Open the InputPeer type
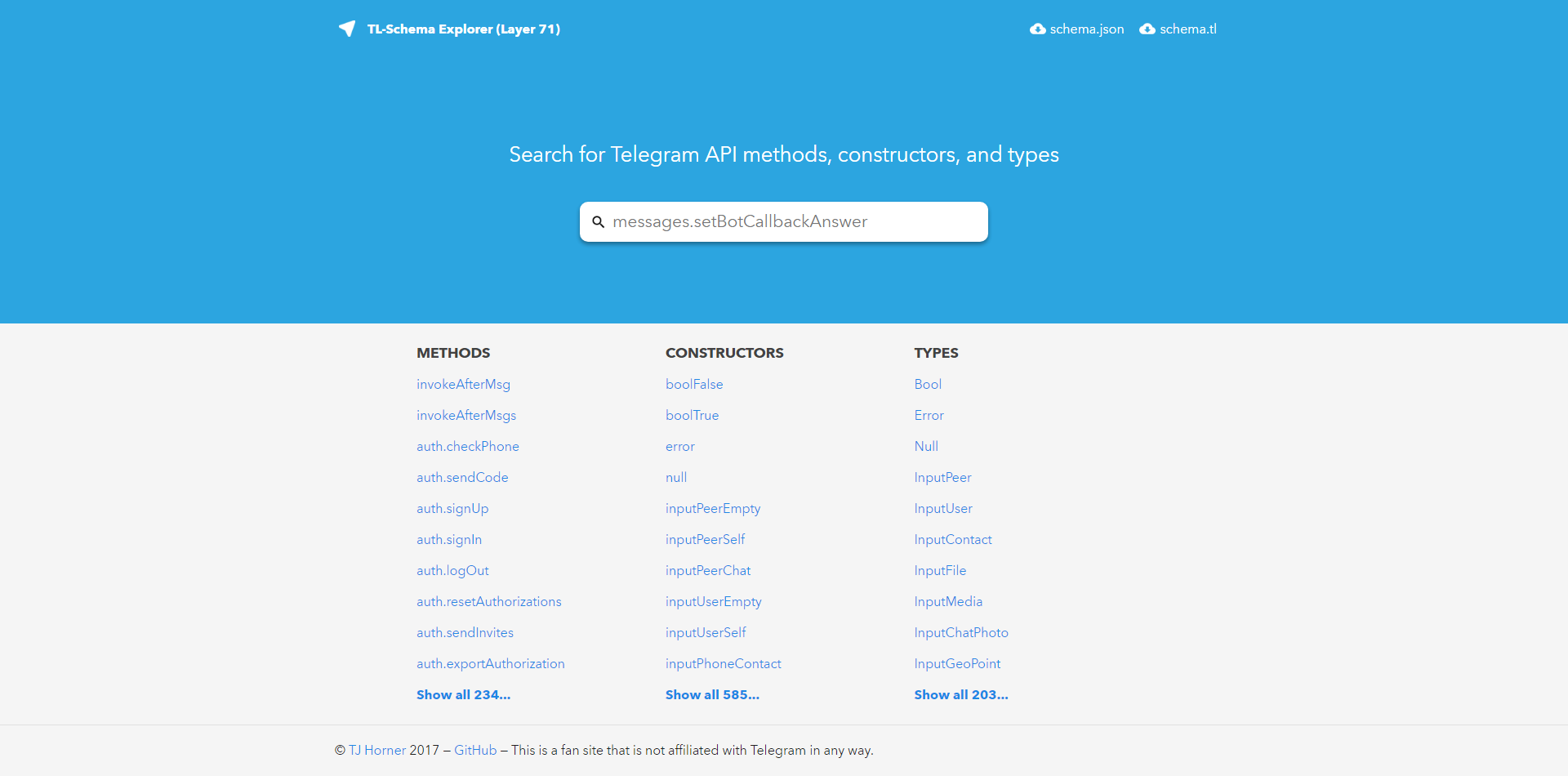 pos(943,477)
